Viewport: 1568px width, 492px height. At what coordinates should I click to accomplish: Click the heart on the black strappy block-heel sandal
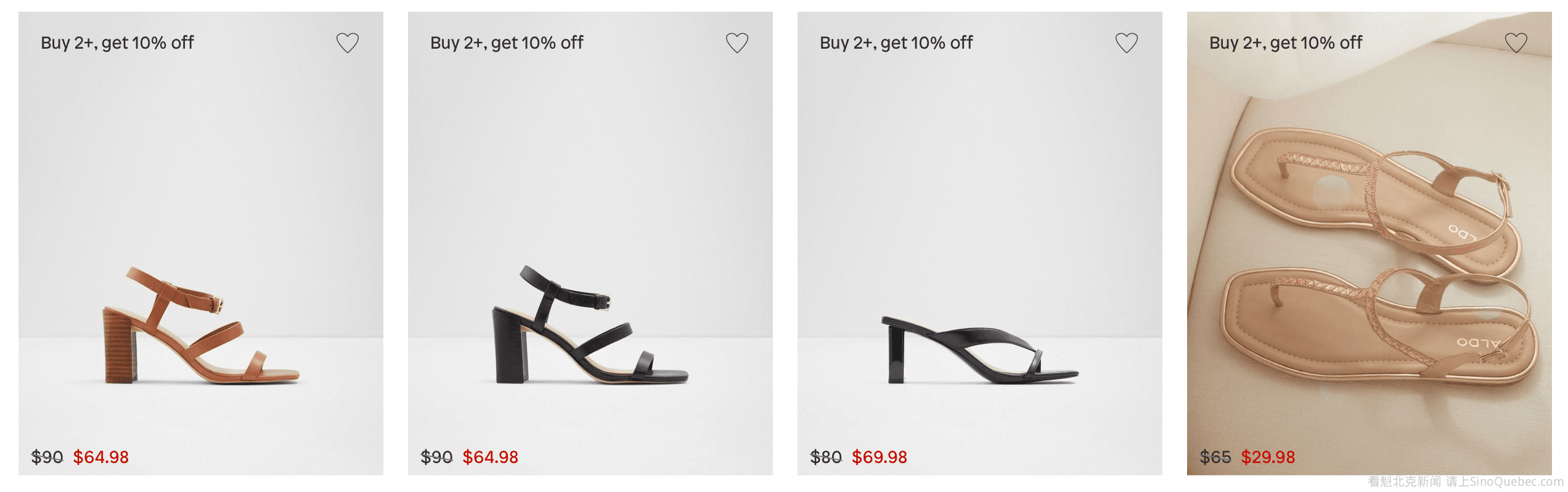737,43
